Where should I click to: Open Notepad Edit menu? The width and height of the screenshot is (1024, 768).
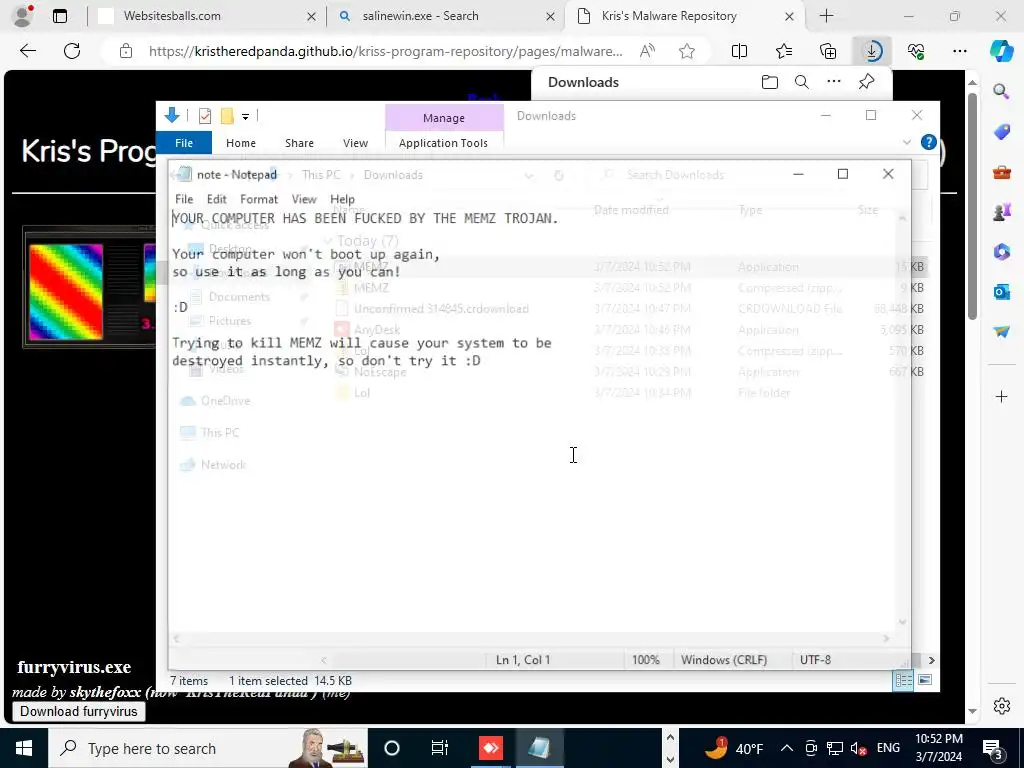coord(216,199)
